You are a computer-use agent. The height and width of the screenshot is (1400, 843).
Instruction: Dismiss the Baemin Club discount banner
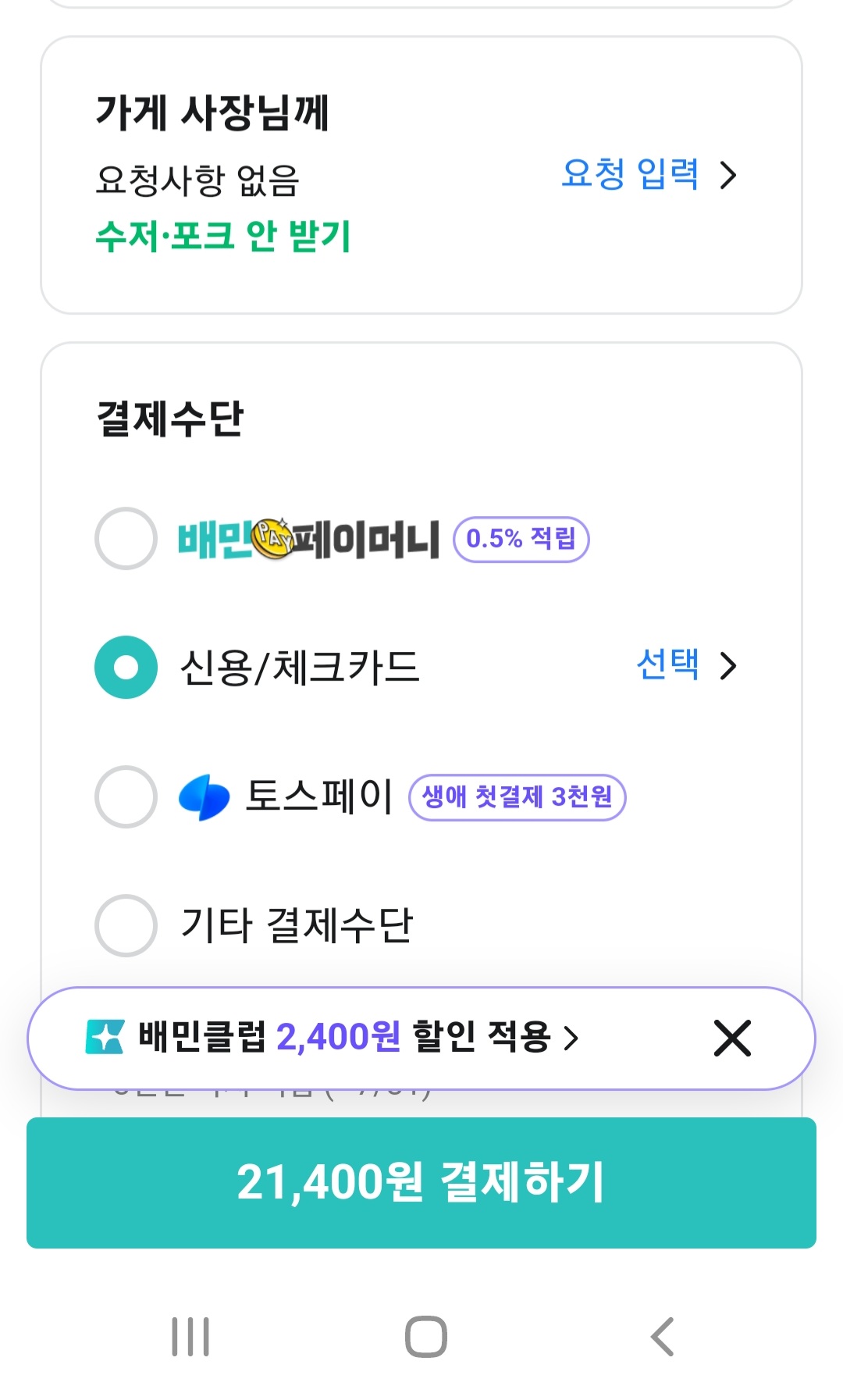(732, 1038)
